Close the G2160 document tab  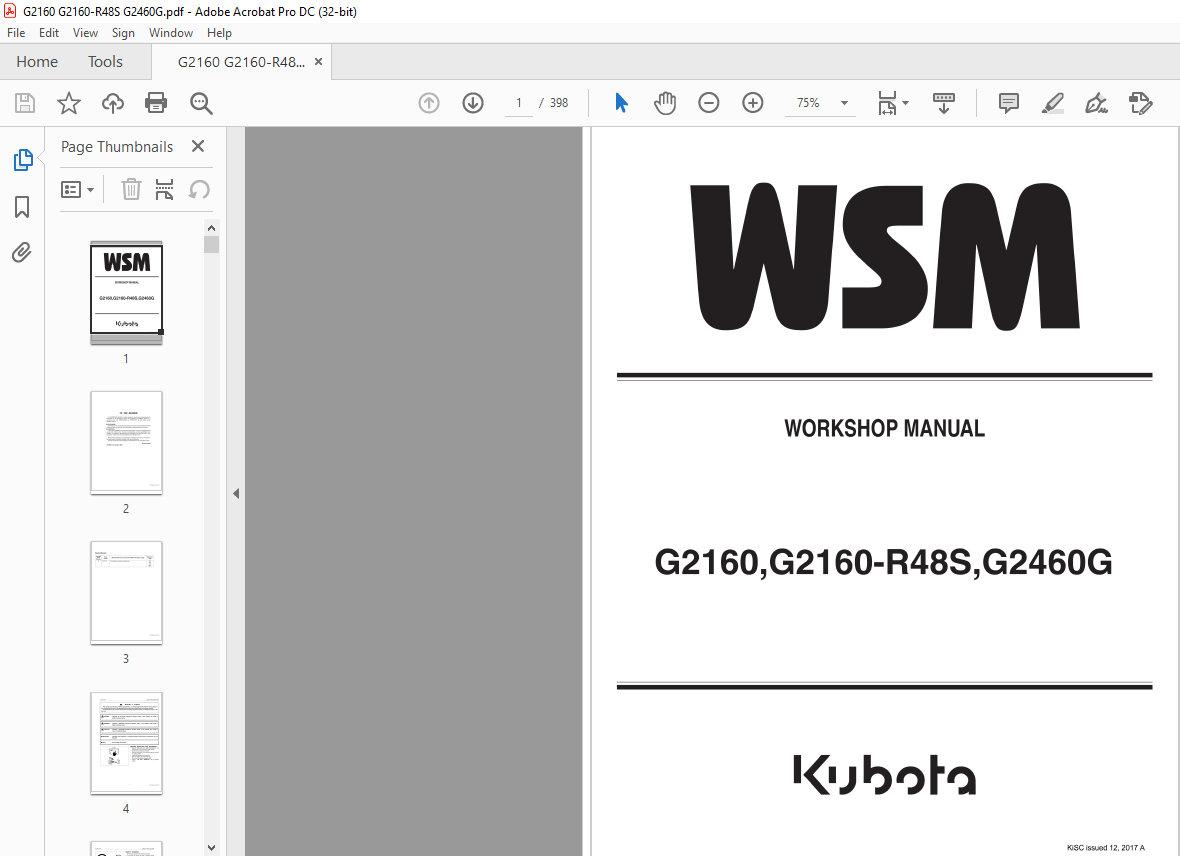pyautogui.click(x=318, y=62)
